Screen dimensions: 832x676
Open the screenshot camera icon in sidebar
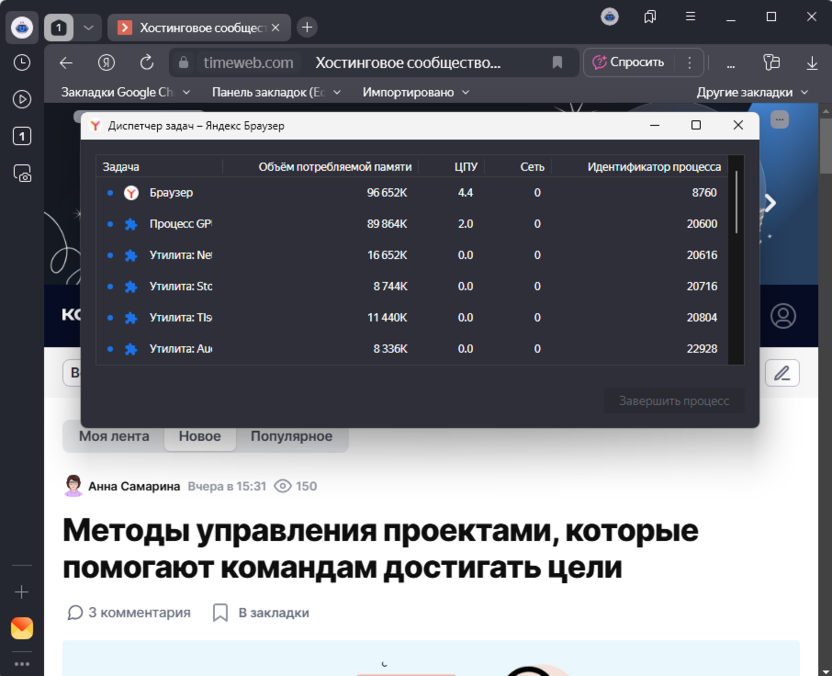(x=22, y=174)
